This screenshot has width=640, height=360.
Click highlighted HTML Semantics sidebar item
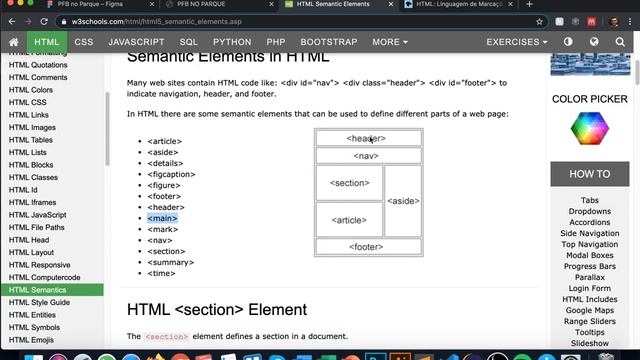point(52,290)
